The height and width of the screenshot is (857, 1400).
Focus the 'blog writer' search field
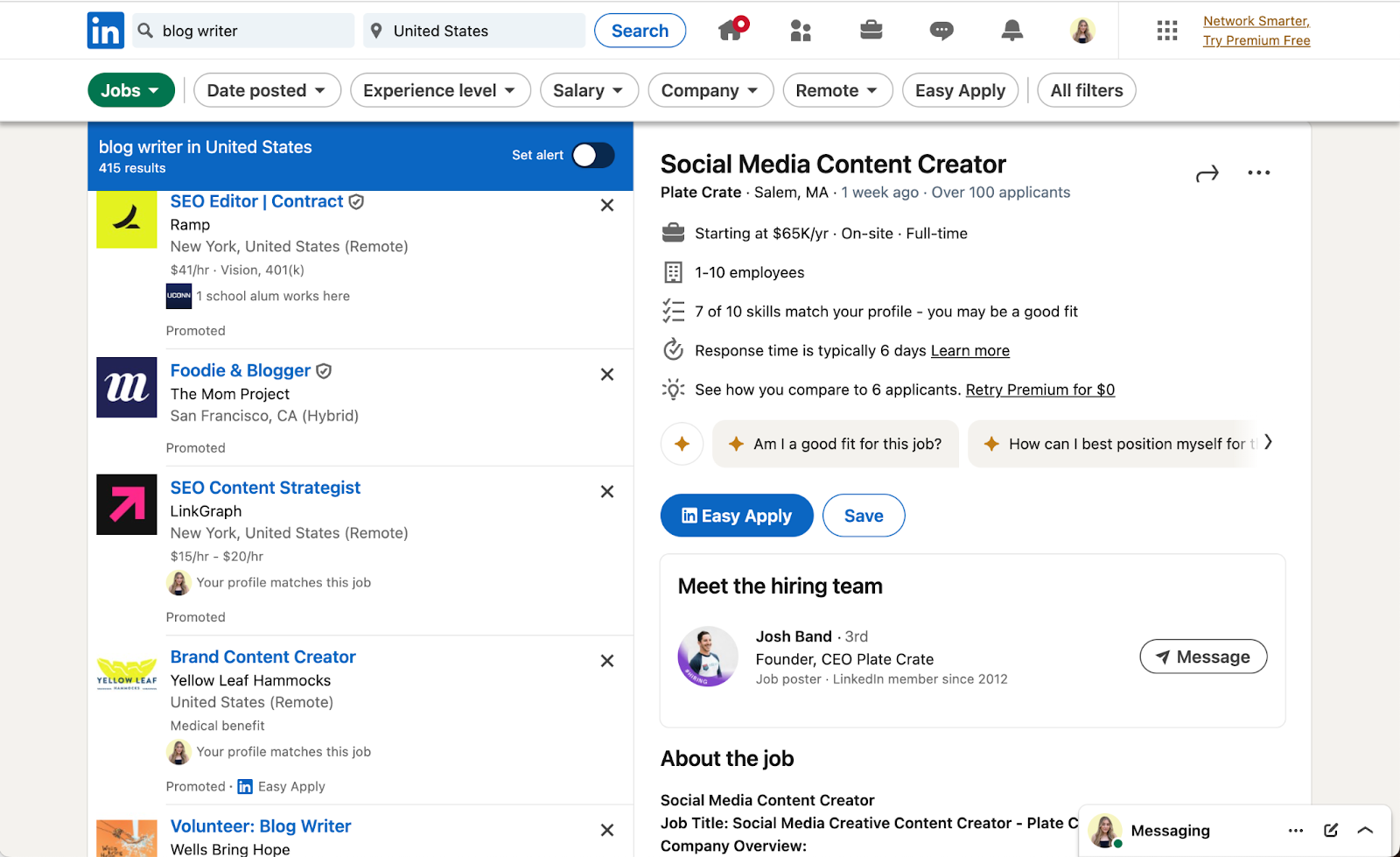(245, 31)
